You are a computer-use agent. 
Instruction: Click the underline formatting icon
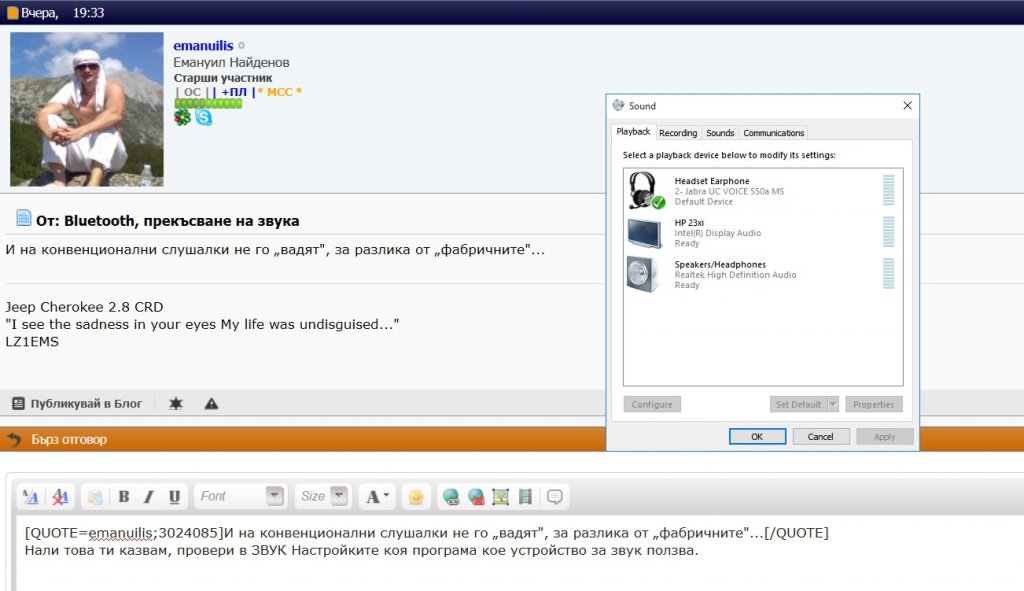point(174,496)
